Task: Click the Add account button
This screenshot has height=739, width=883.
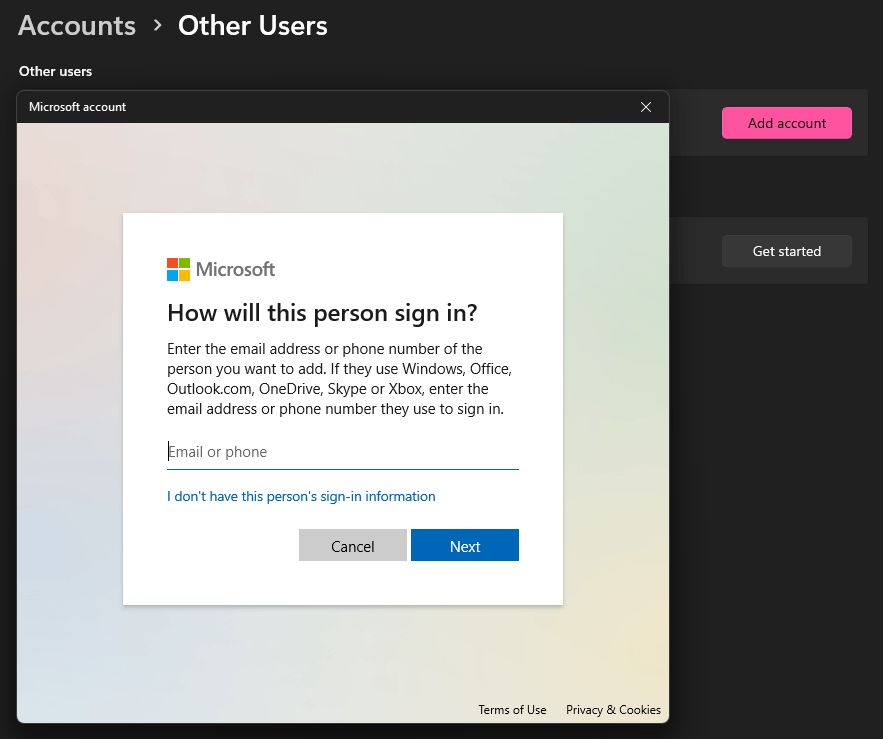Action: (x=787, y=123)
